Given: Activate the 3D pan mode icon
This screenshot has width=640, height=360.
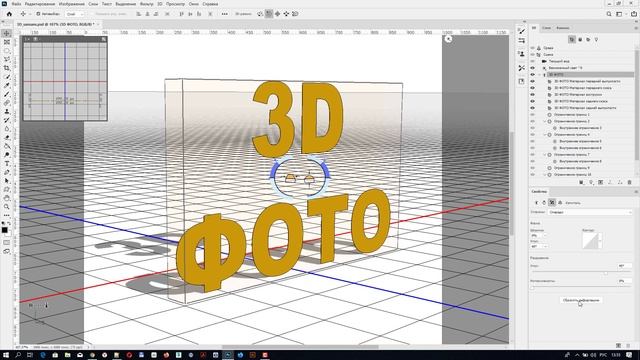Looking at the screenshot, I should [x=278, y=14].
